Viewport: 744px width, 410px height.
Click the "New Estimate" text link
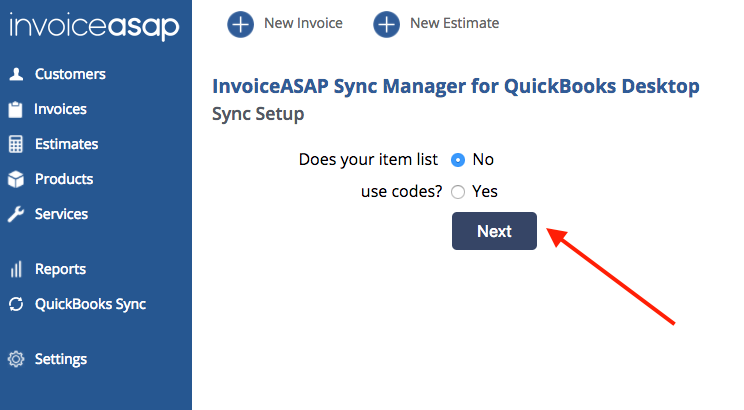click(454, 23)
